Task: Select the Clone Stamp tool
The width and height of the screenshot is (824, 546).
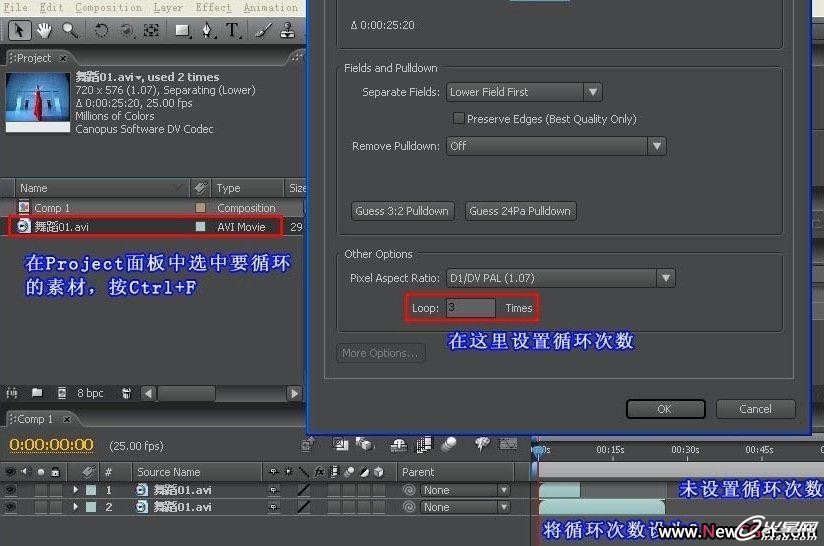Action: point(285,30)
